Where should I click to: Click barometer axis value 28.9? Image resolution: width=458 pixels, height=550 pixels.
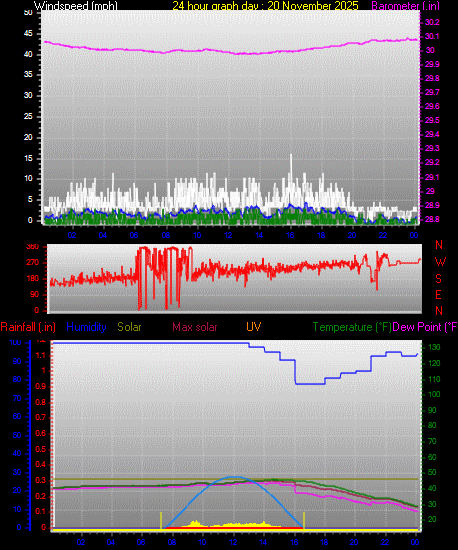(x=432, y=205)
